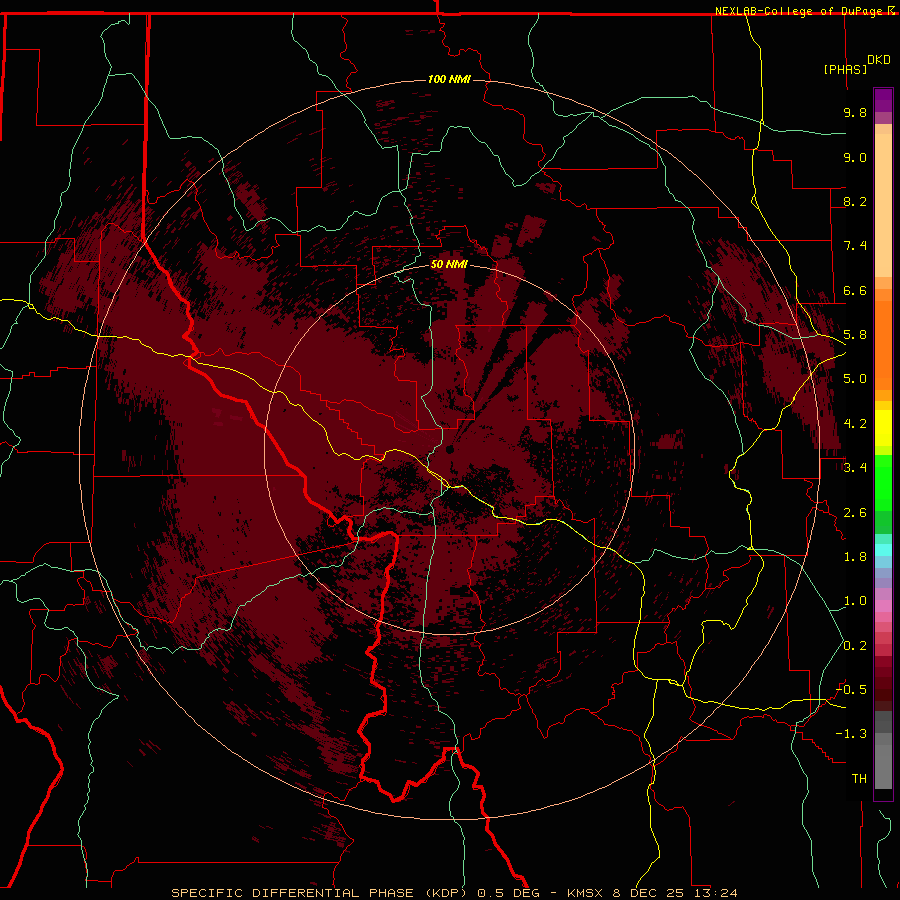Click the 5.8 scale value
The image size is (900, 900).
click(x=855, y=335)
